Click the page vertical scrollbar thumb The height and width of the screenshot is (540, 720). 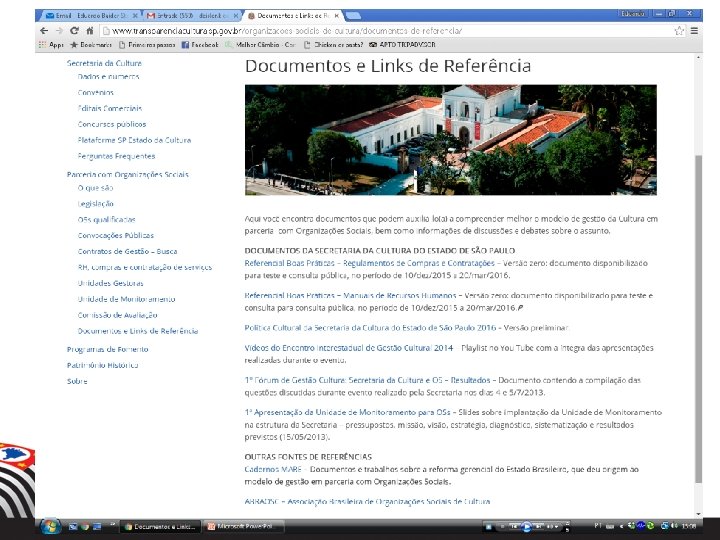pos(698,318)
